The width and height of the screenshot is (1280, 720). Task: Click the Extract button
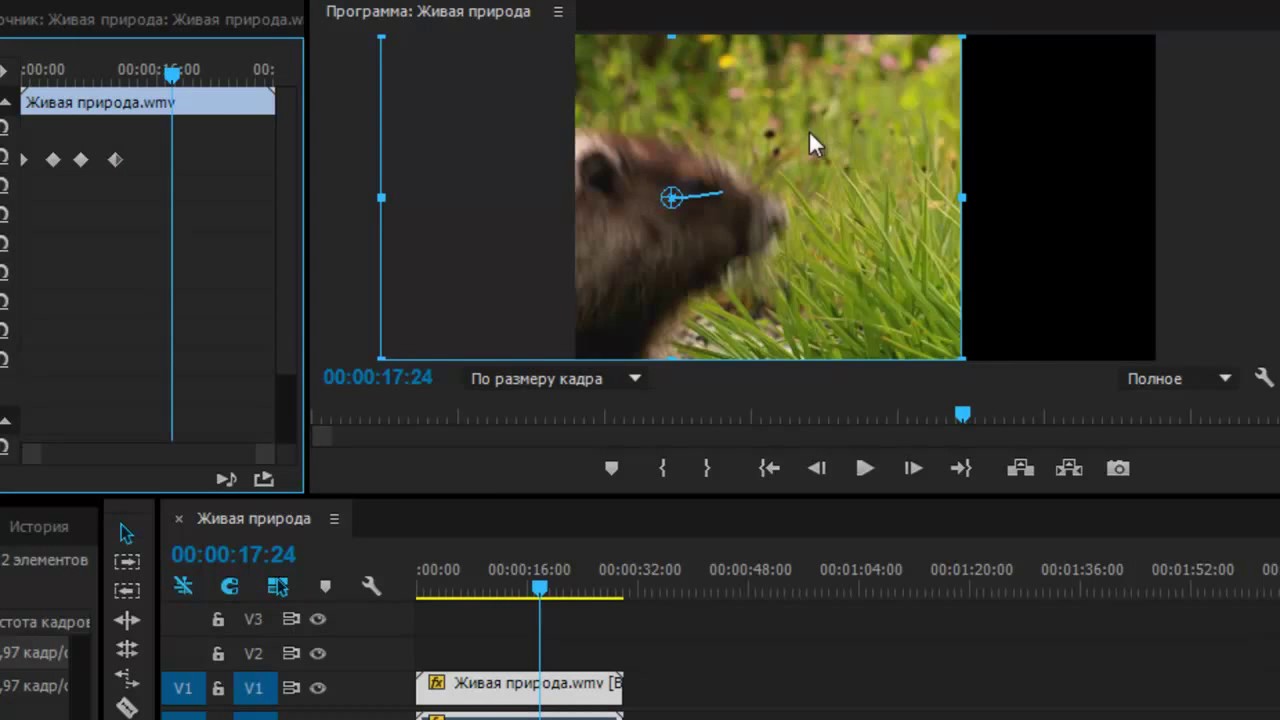pyautogui.click(x=1069, y=468)
